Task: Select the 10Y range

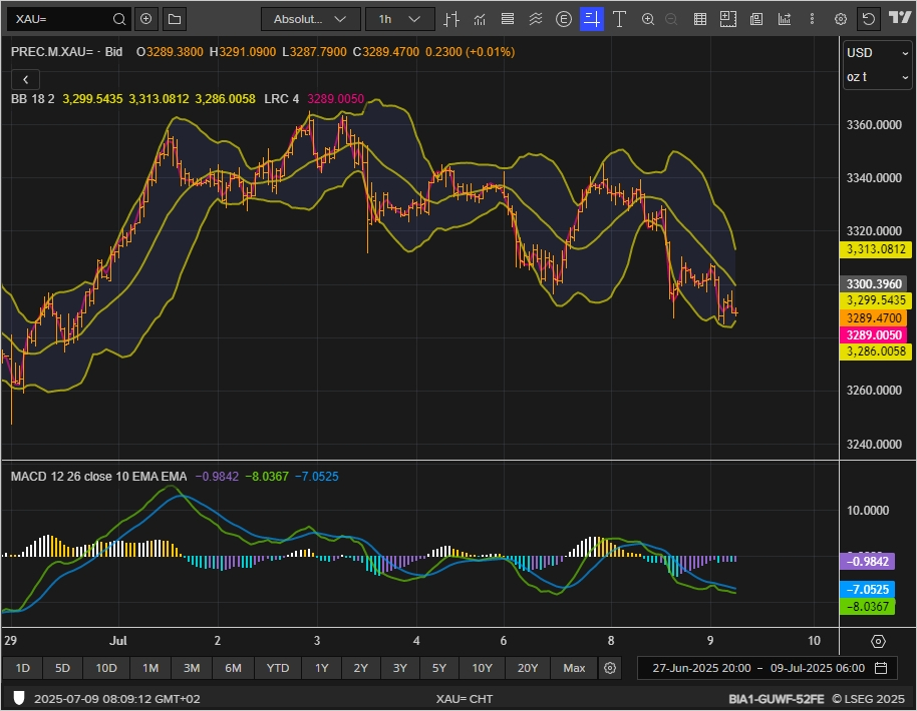Action: click(482, 668)
